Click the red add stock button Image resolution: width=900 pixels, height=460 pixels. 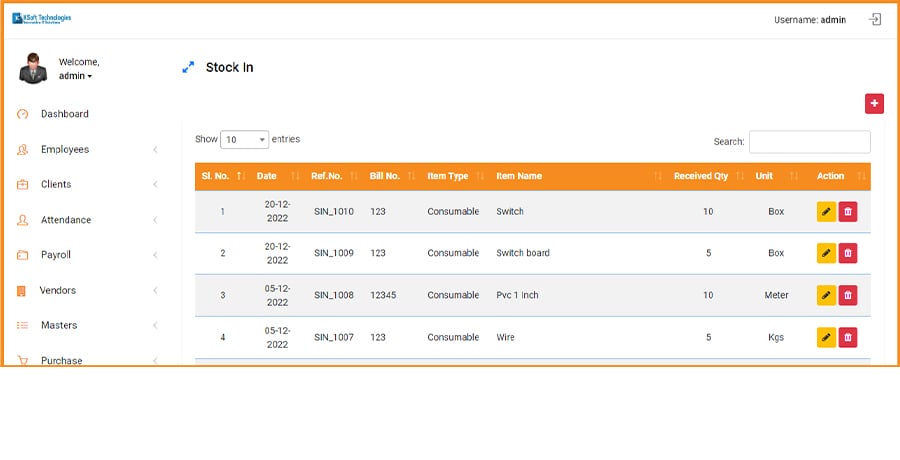(874, 103)
